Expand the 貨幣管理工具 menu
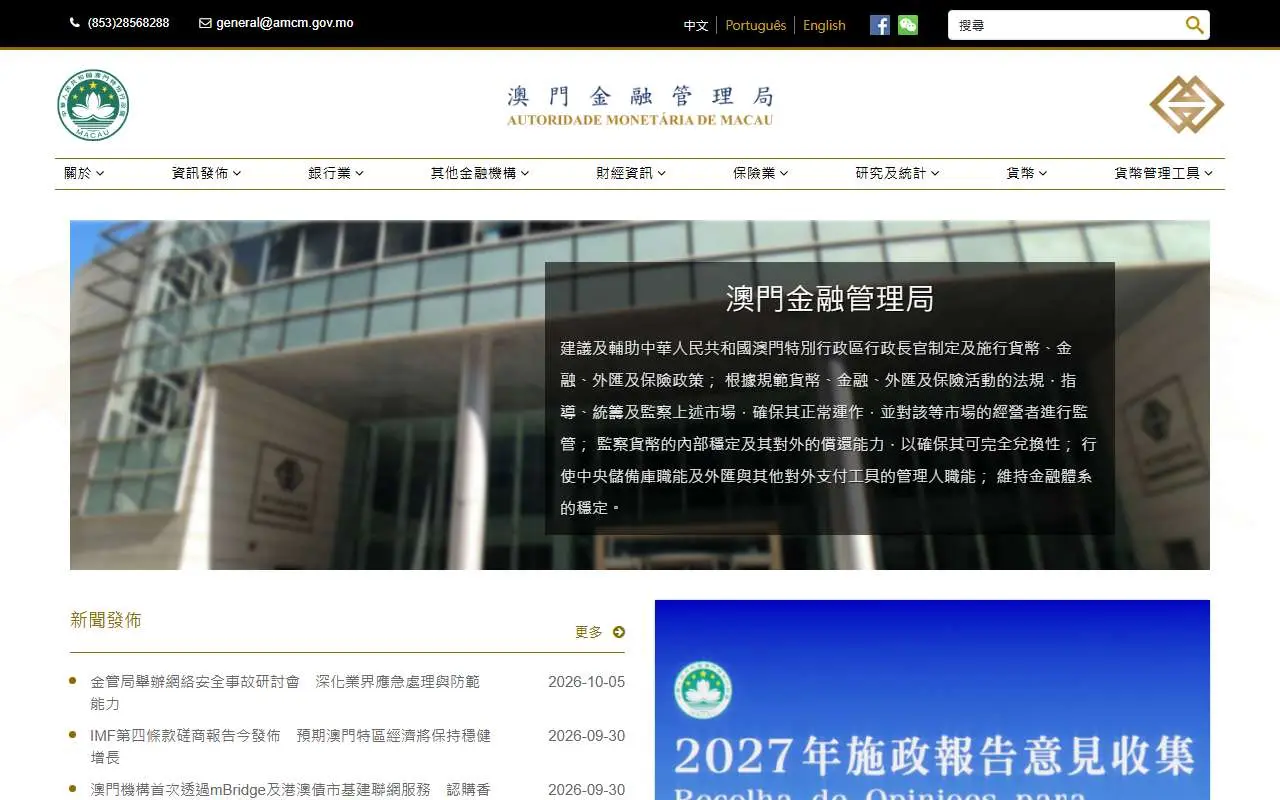The width and height of the screenshot is (1280, 800). [1164, 173]
